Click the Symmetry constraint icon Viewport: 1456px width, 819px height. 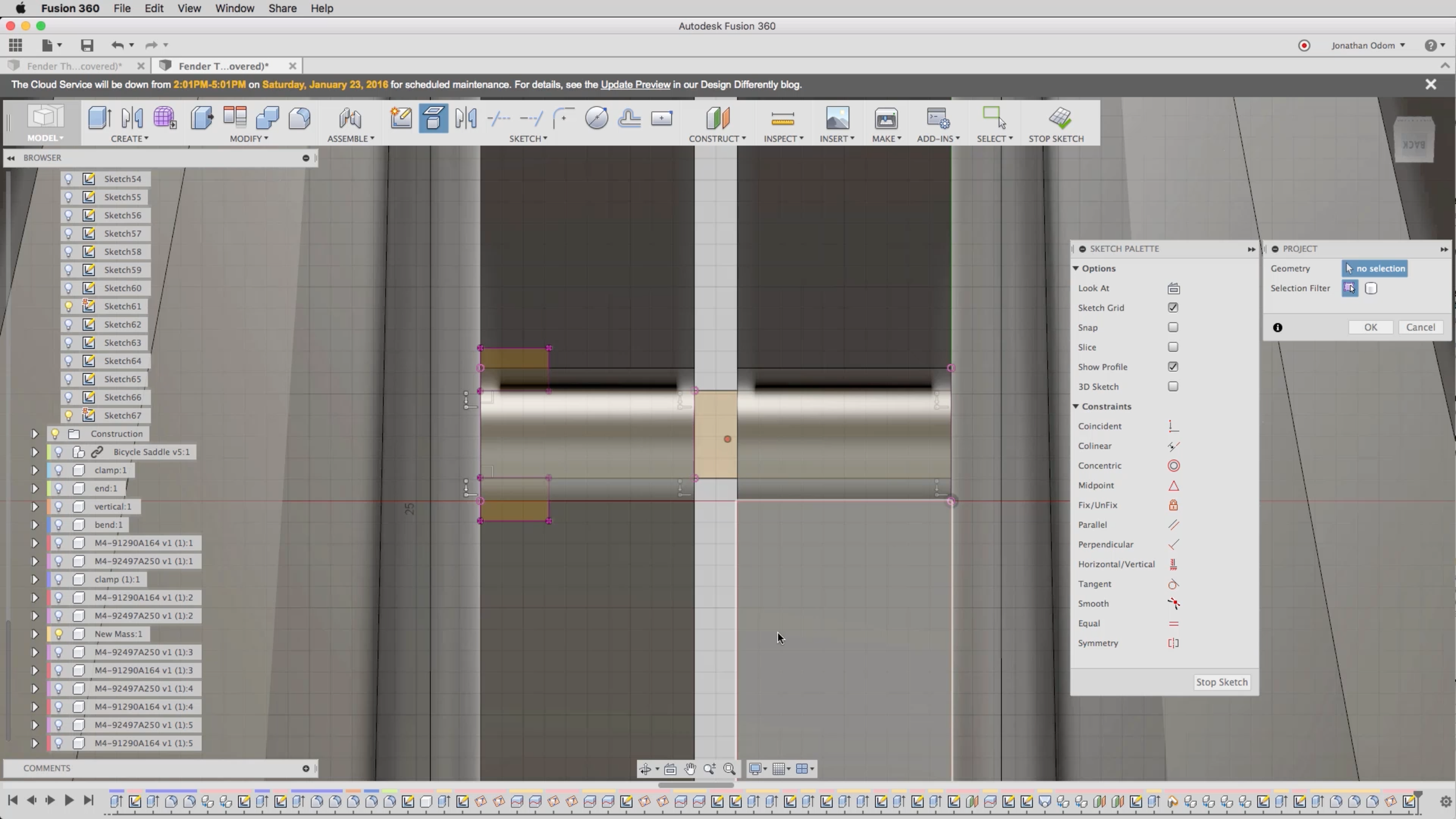1173,643
